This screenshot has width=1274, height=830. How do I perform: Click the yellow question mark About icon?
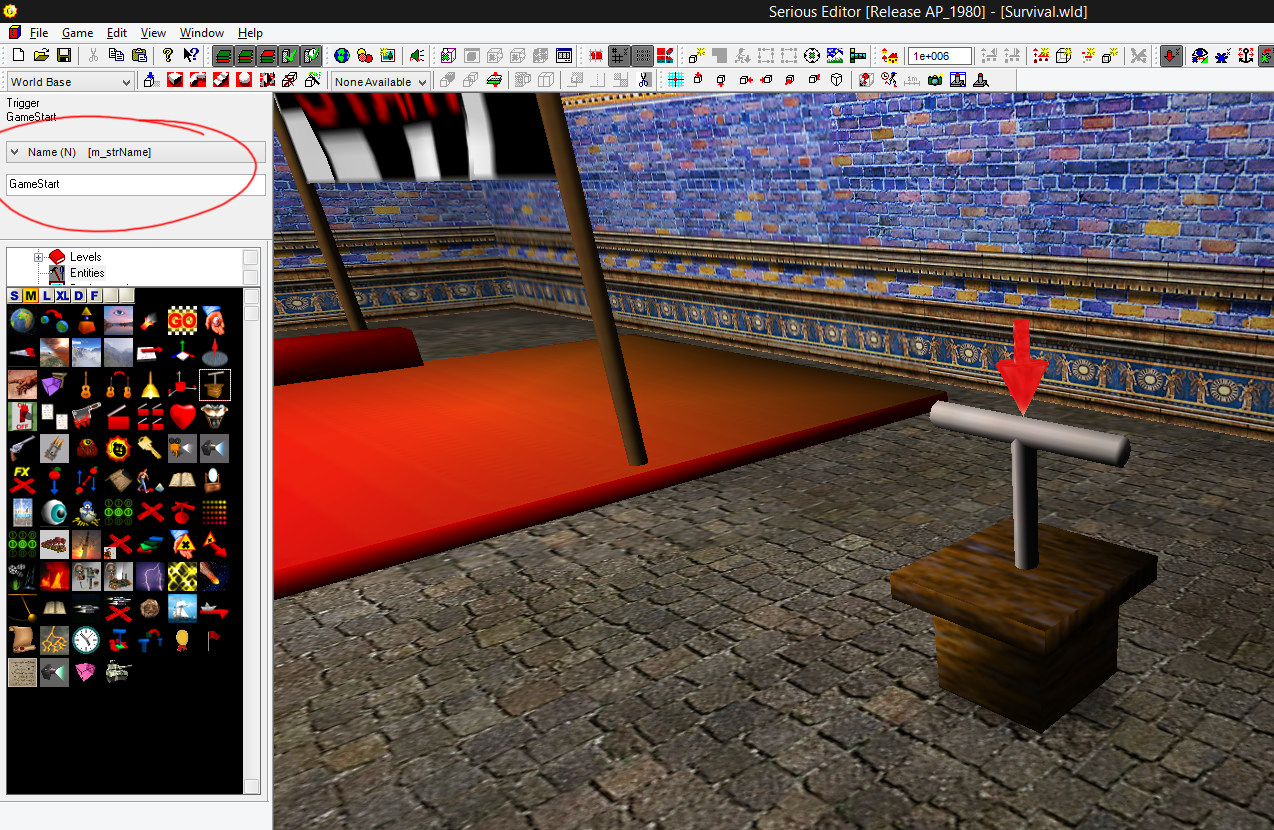pos(168,55)
